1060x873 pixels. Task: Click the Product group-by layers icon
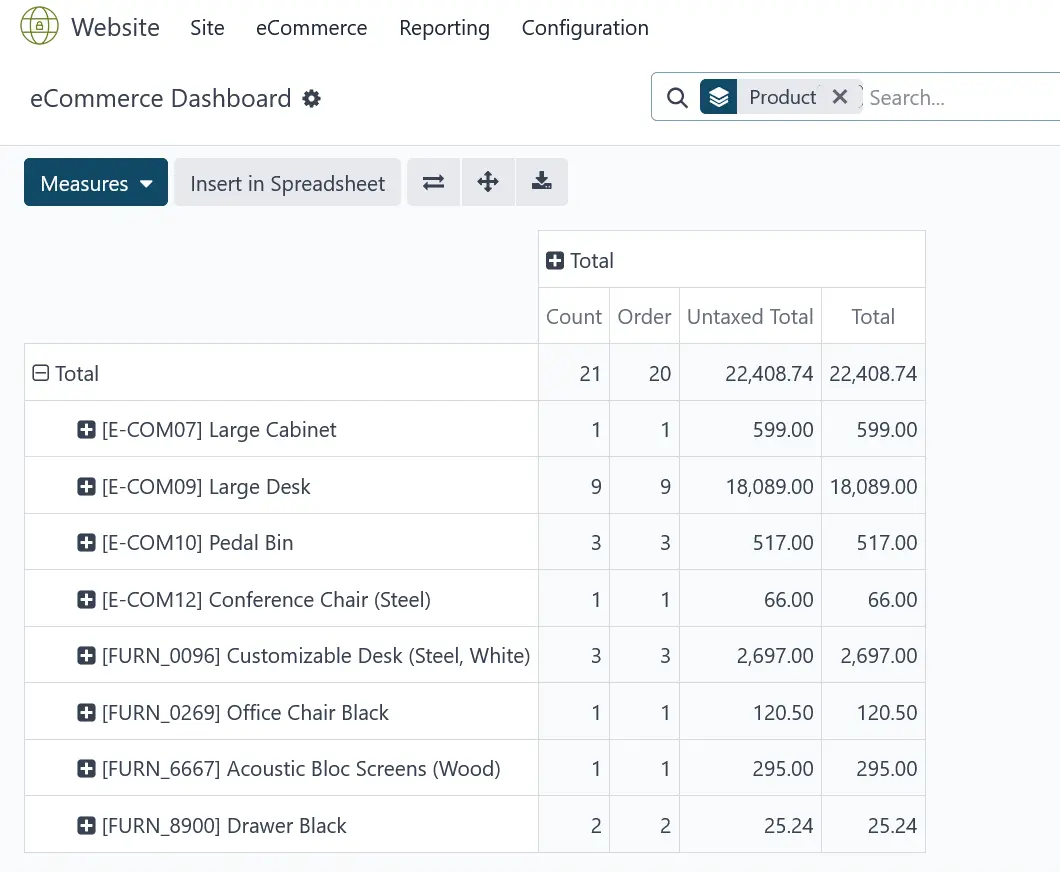718,97
